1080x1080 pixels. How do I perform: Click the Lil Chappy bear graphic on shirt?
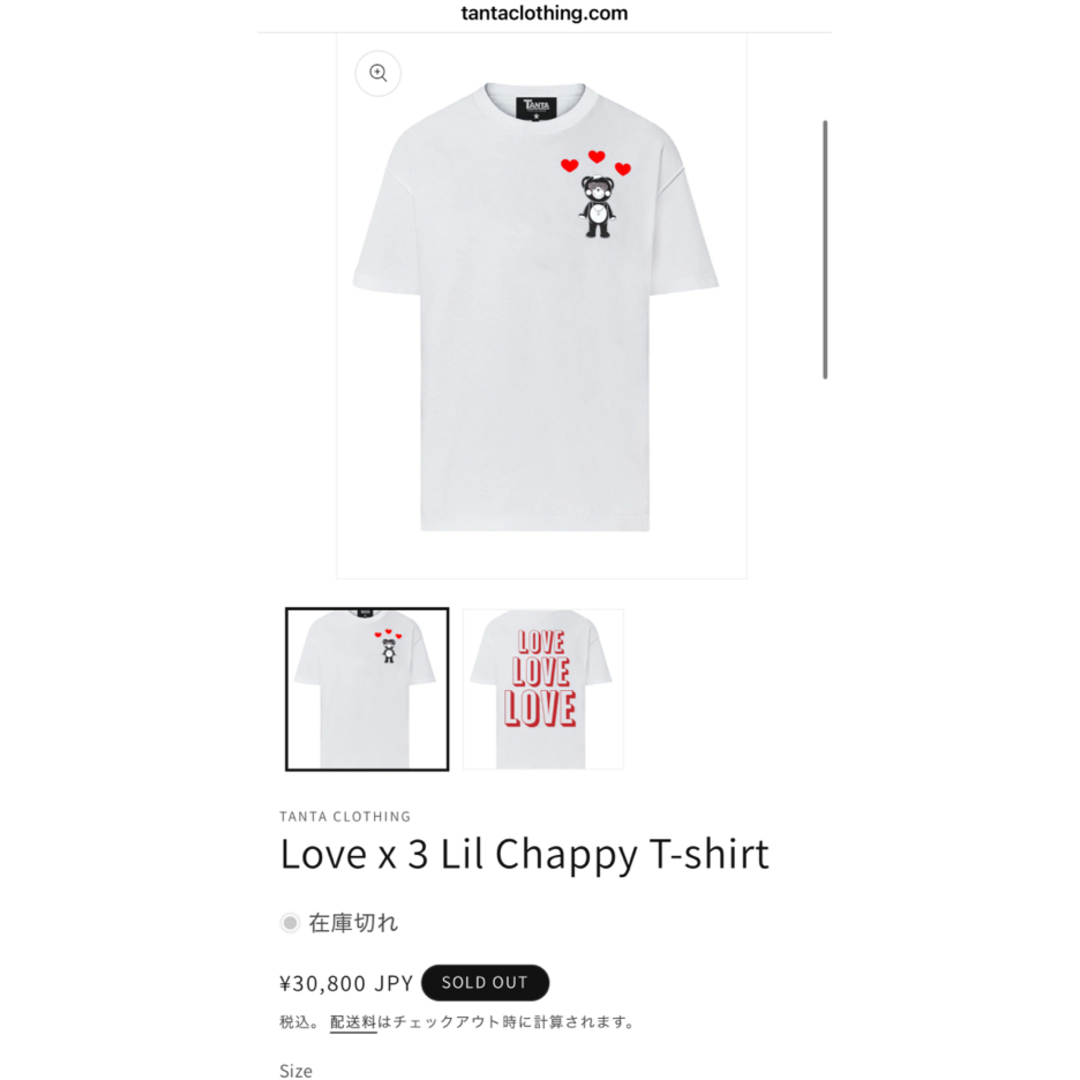pos(597,207)
